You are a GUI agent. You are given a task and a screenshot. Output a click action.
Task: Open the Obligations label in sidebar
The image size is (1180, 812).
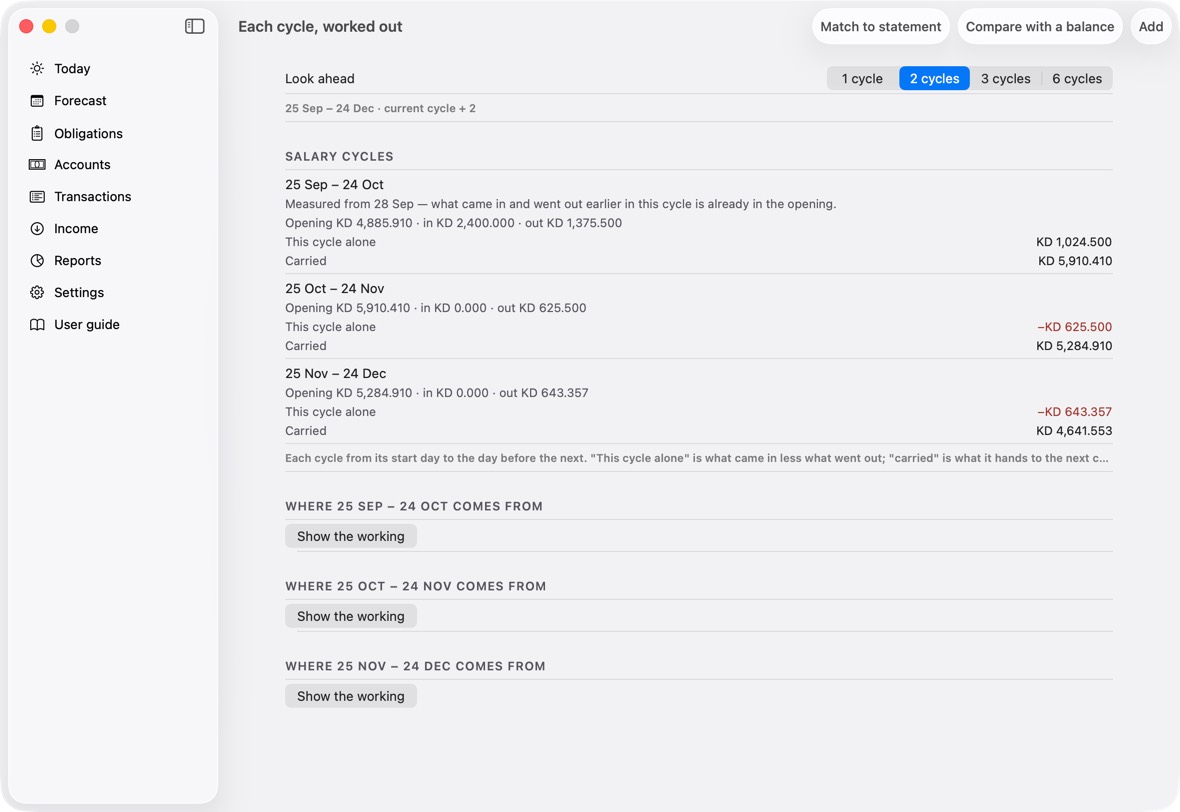click(88, 133)
